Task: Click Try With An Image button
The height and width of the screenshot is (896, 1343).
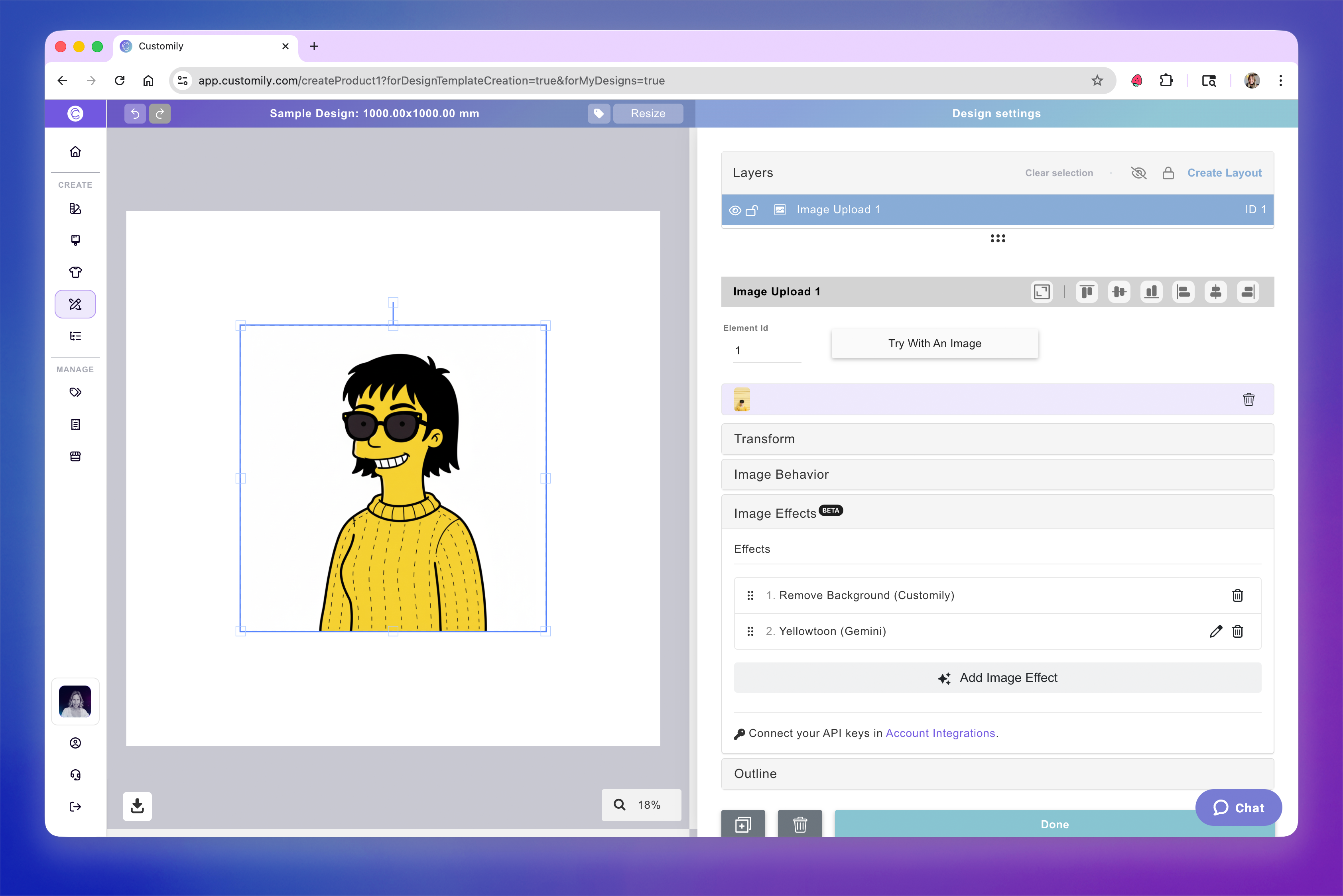Action: [935, 344]
